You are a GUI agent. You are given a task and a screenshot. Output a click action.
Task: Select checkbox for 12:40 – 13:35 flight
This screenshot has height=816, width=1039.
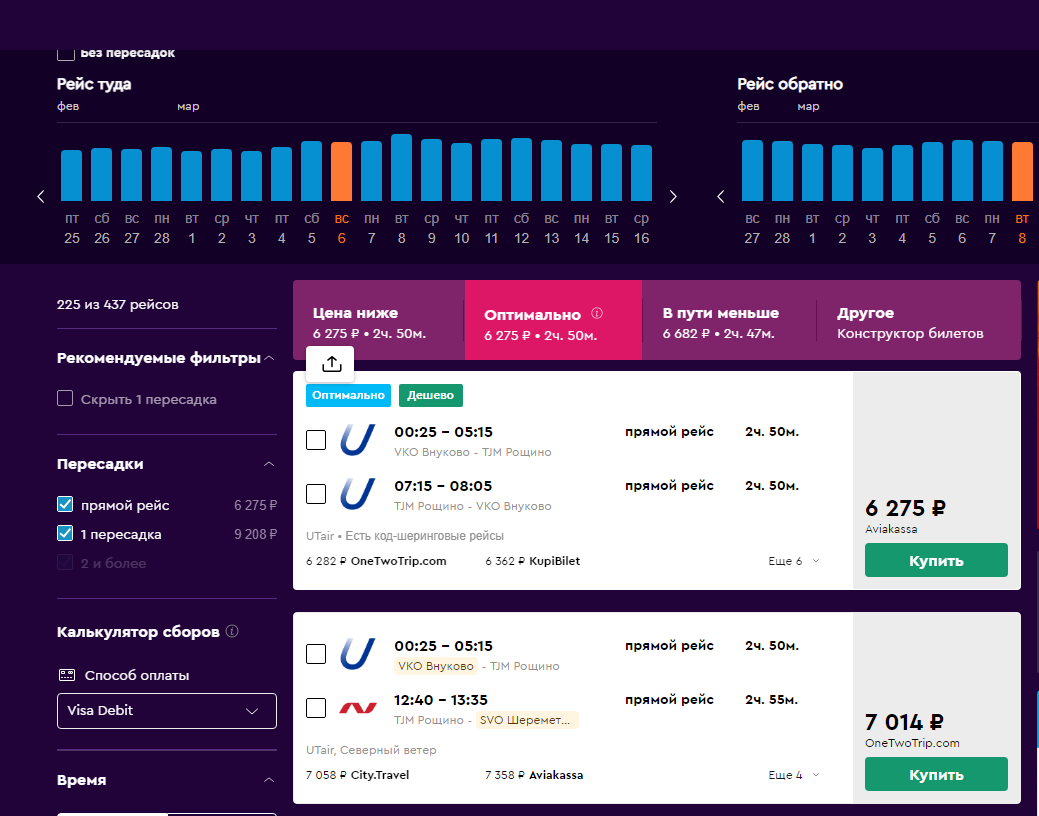click(316, 708)
